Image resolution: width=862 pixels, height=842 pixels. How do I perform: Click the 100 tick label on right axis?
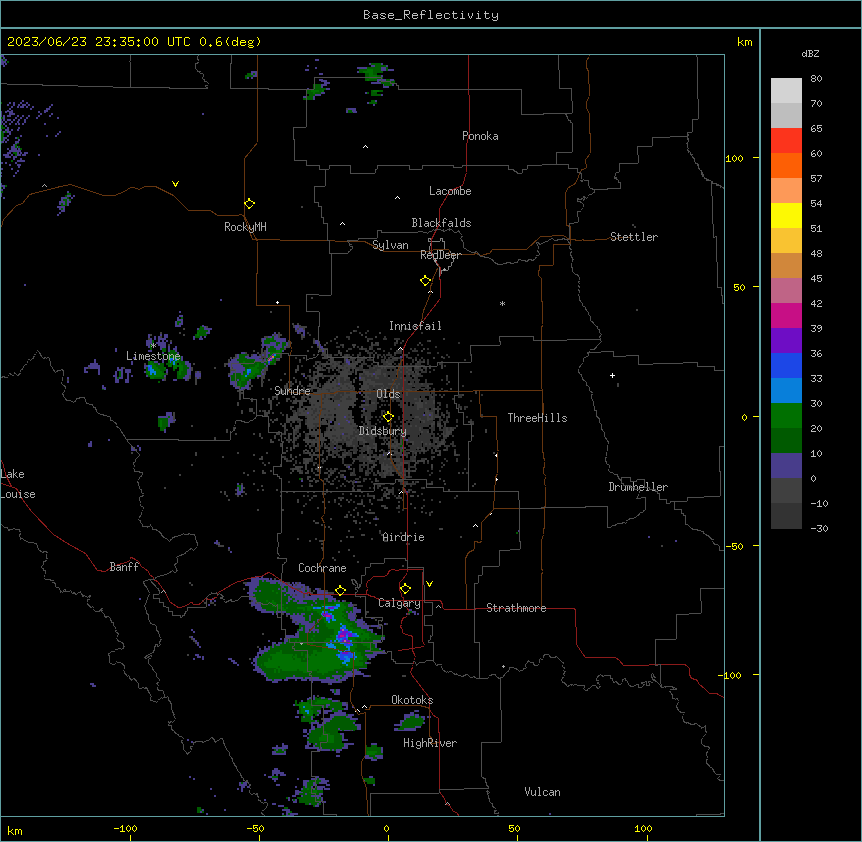pos(734,158)
